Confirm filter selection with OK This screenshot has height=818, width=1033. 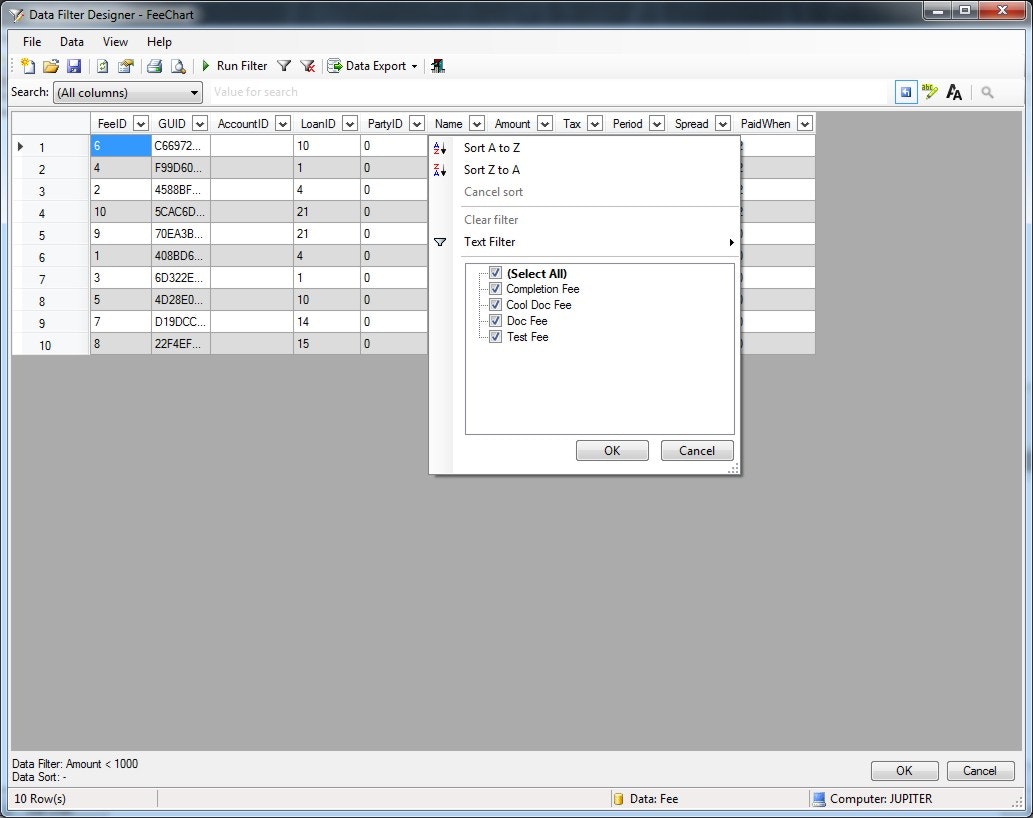pyautogui.click(x=611, y=450)
